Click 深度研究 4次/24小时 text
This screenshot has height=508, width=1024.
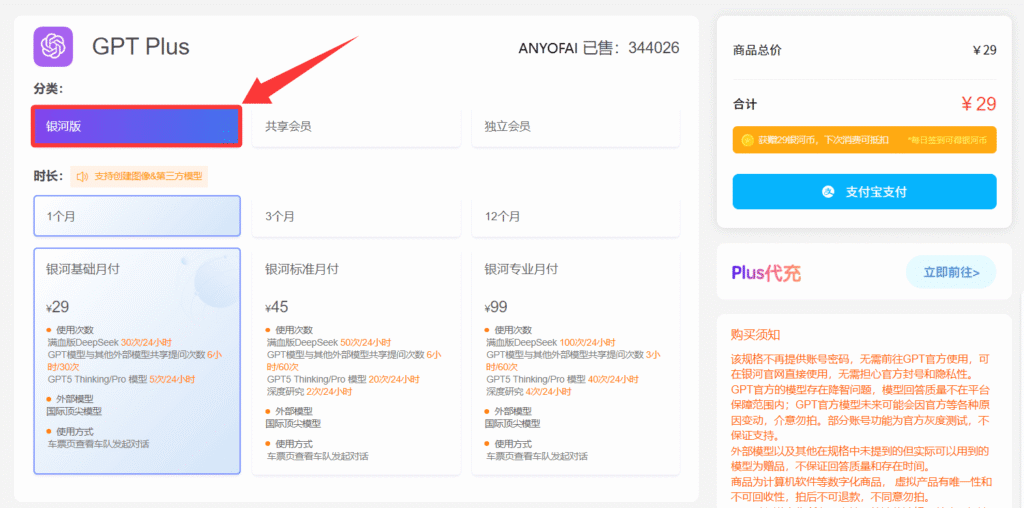[529, 392]
